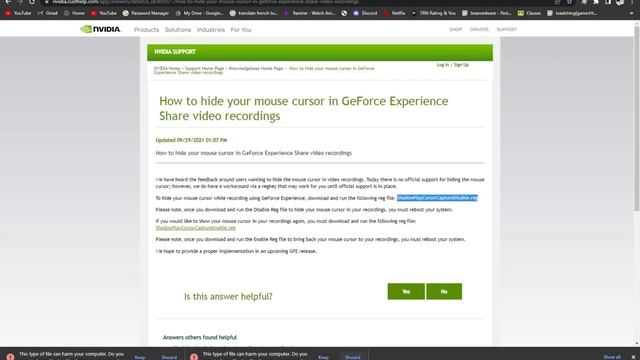640x360 pixels.
Task: Open the Gmail bookmark
Action: click(47, 13)
